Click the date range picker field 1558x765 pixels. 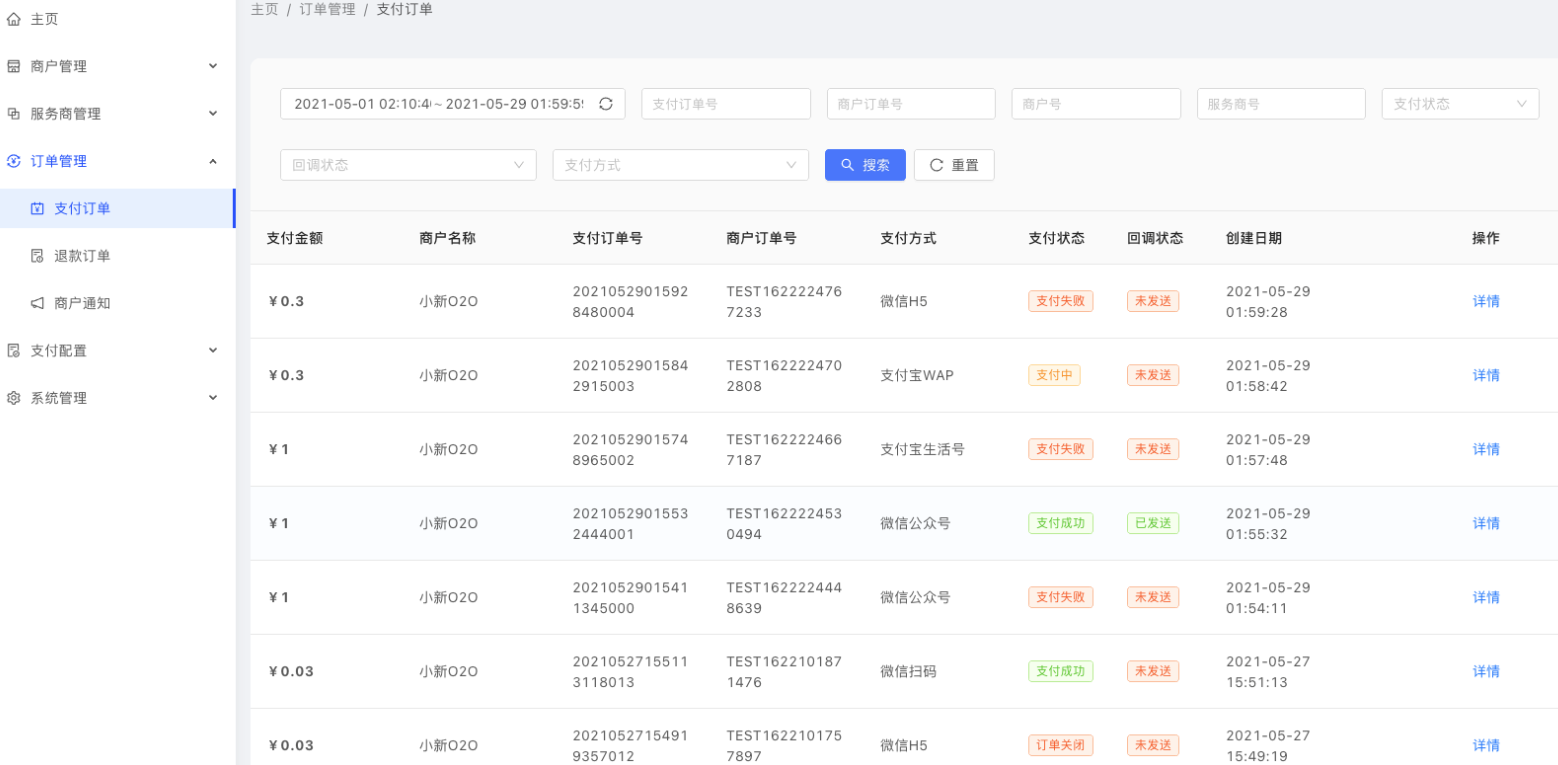[452, 104]
